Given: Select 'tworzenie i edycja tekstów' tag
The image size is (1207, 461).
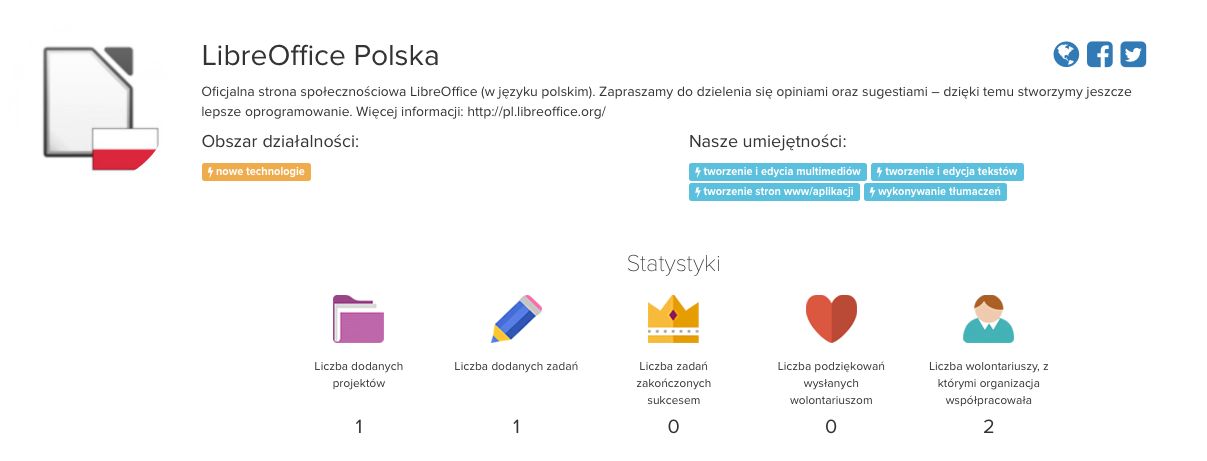Looking at the screenshot, I should [947, 172].
